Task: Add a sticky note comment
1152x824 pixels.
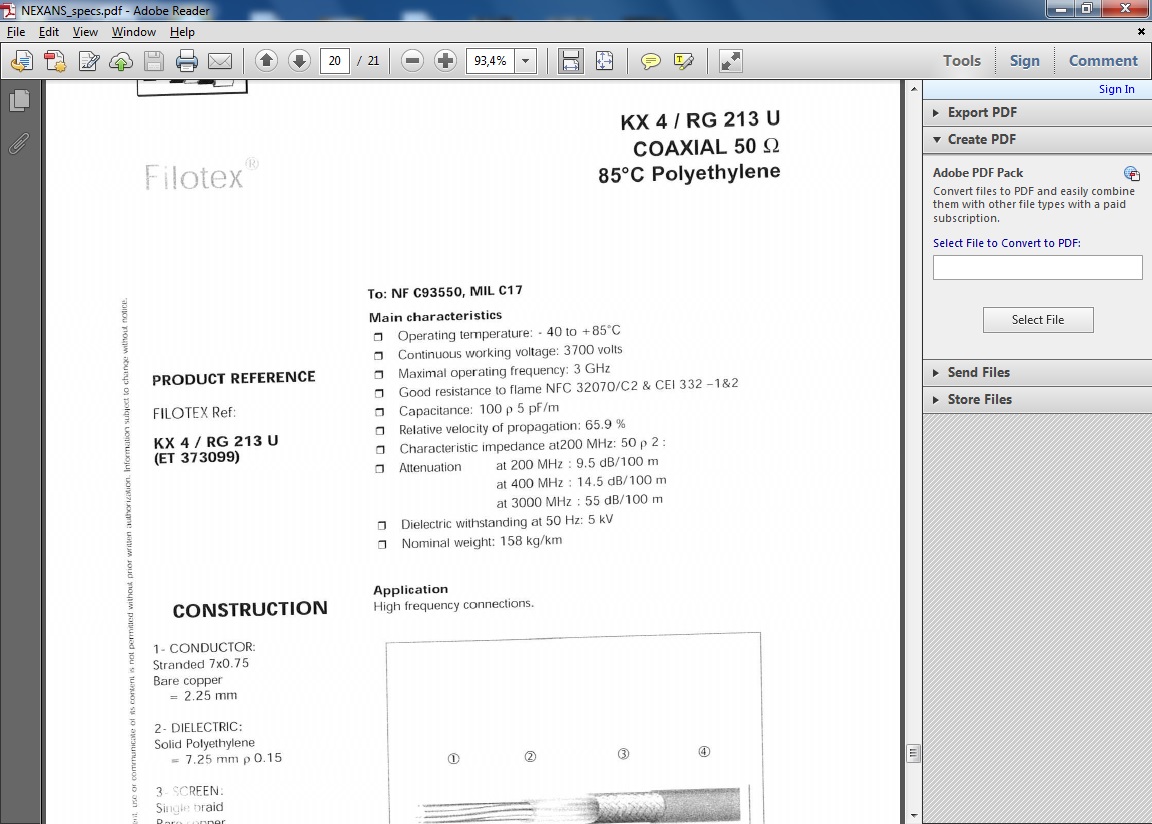Action: (x=650, y=61)
